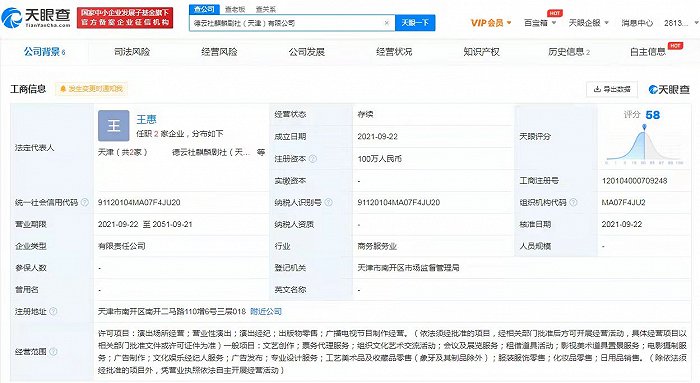Switch to the 知识产权 tab
700x383 pixels.
(481, 52)
